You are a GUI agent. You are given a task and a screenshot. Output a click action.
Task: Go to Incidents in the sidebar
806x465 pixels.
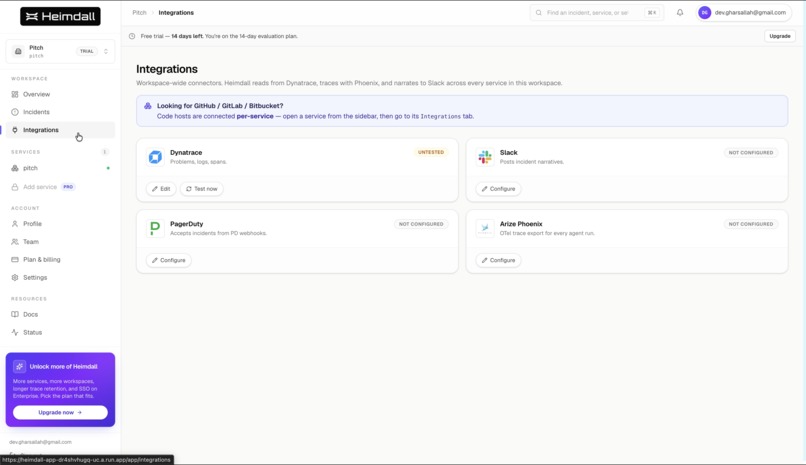coord(60,112)
